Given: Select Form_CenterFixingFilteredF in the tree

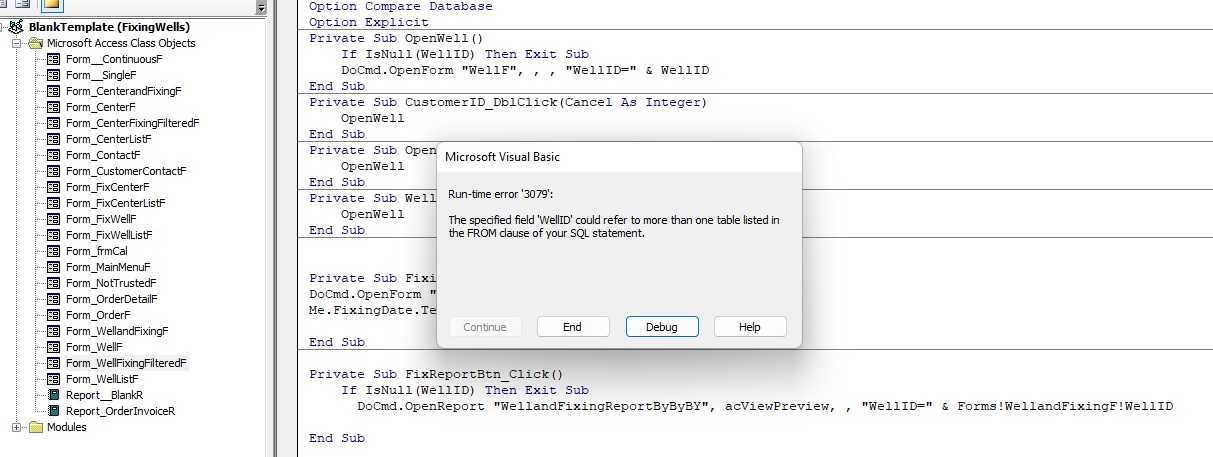Looking at the screenshot, I should click(132, 123).
